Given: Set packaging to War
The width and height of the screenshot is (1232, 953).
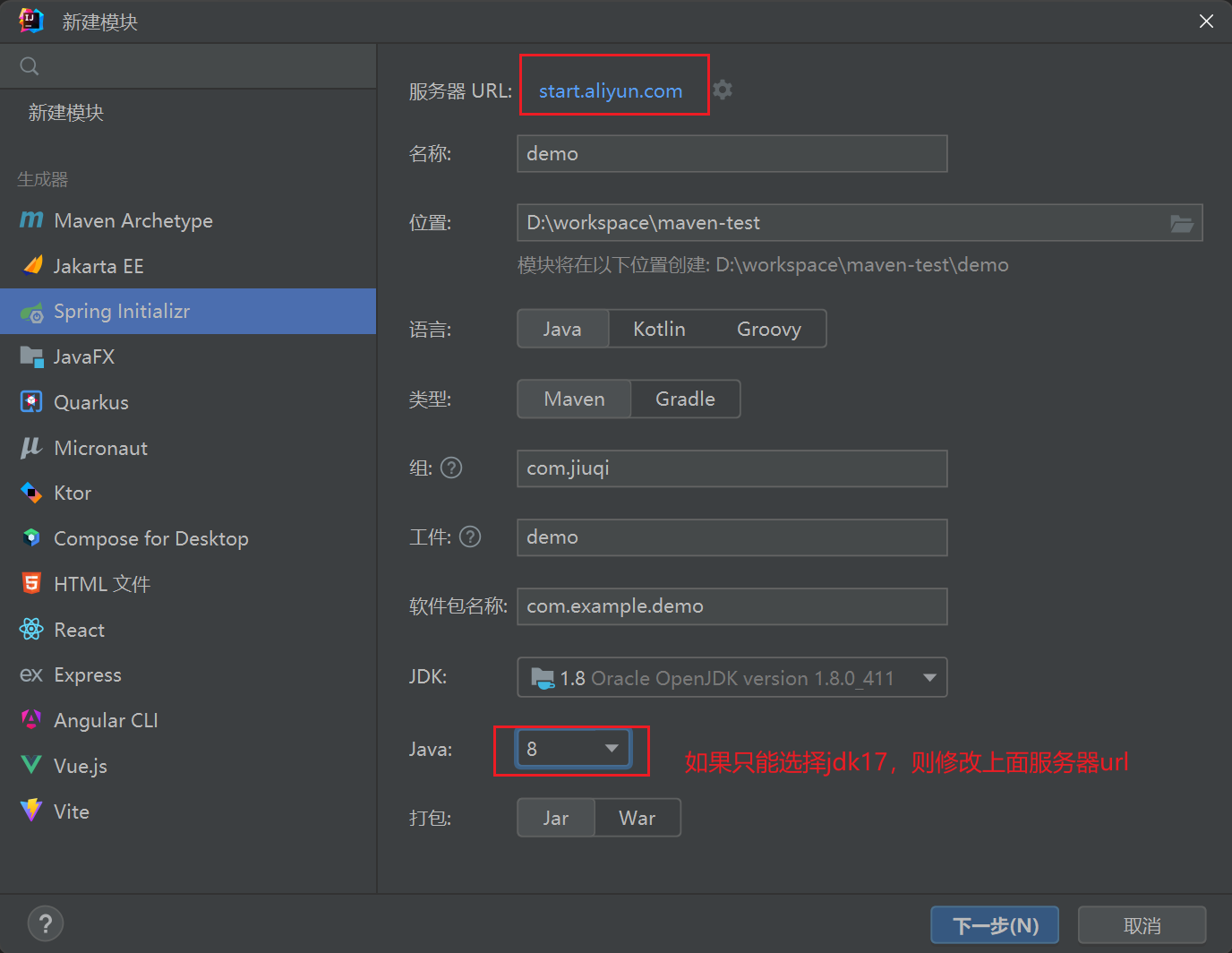Looking at the screenshot, I should (637, 818).
